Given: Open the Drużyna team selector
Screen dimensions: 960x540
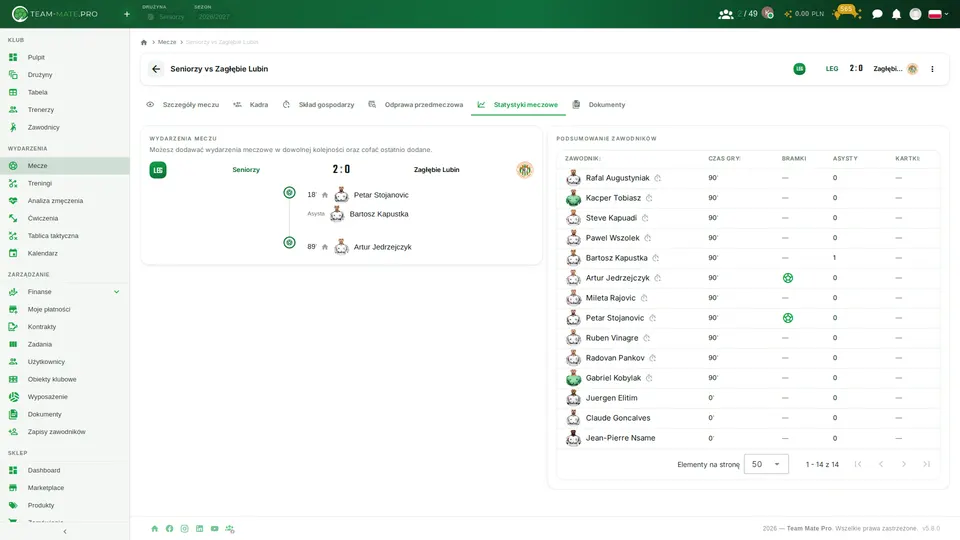Looking at the screenshot, I should (165, 13).
